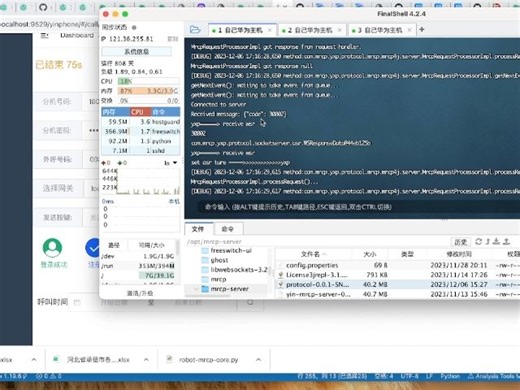Sort processes by the 内存 column header
520x390 pixels.
115,112
